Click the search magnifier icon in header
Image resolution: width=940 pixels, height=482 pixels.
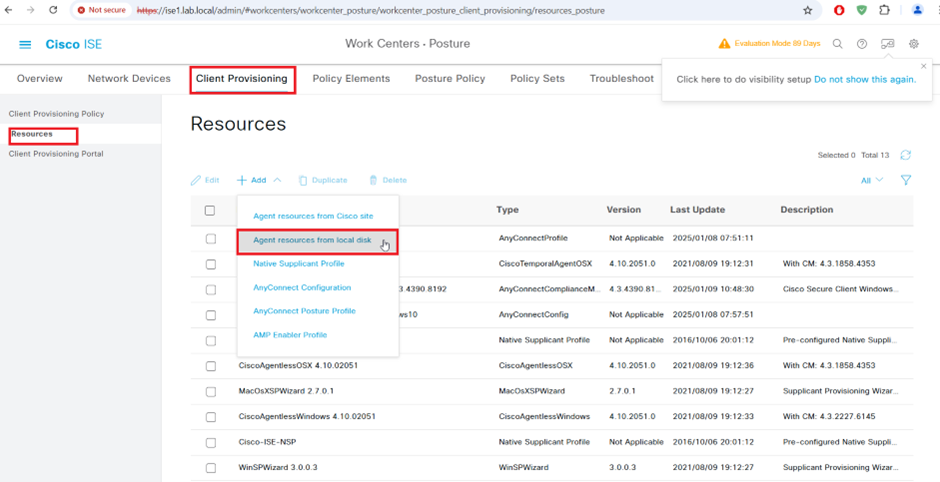click(x=838, y=44)
